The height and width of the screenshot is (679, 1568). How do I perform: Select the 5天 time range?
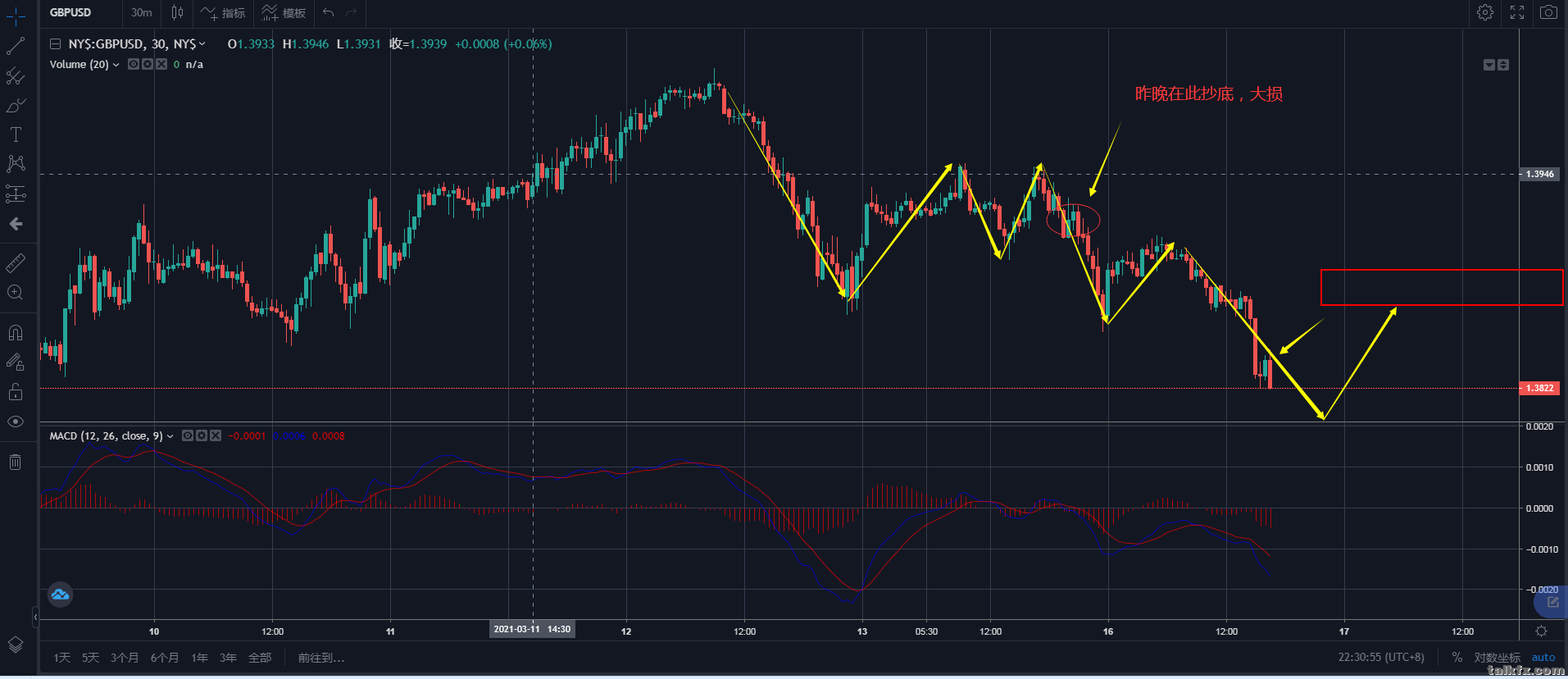coord(90,658)
